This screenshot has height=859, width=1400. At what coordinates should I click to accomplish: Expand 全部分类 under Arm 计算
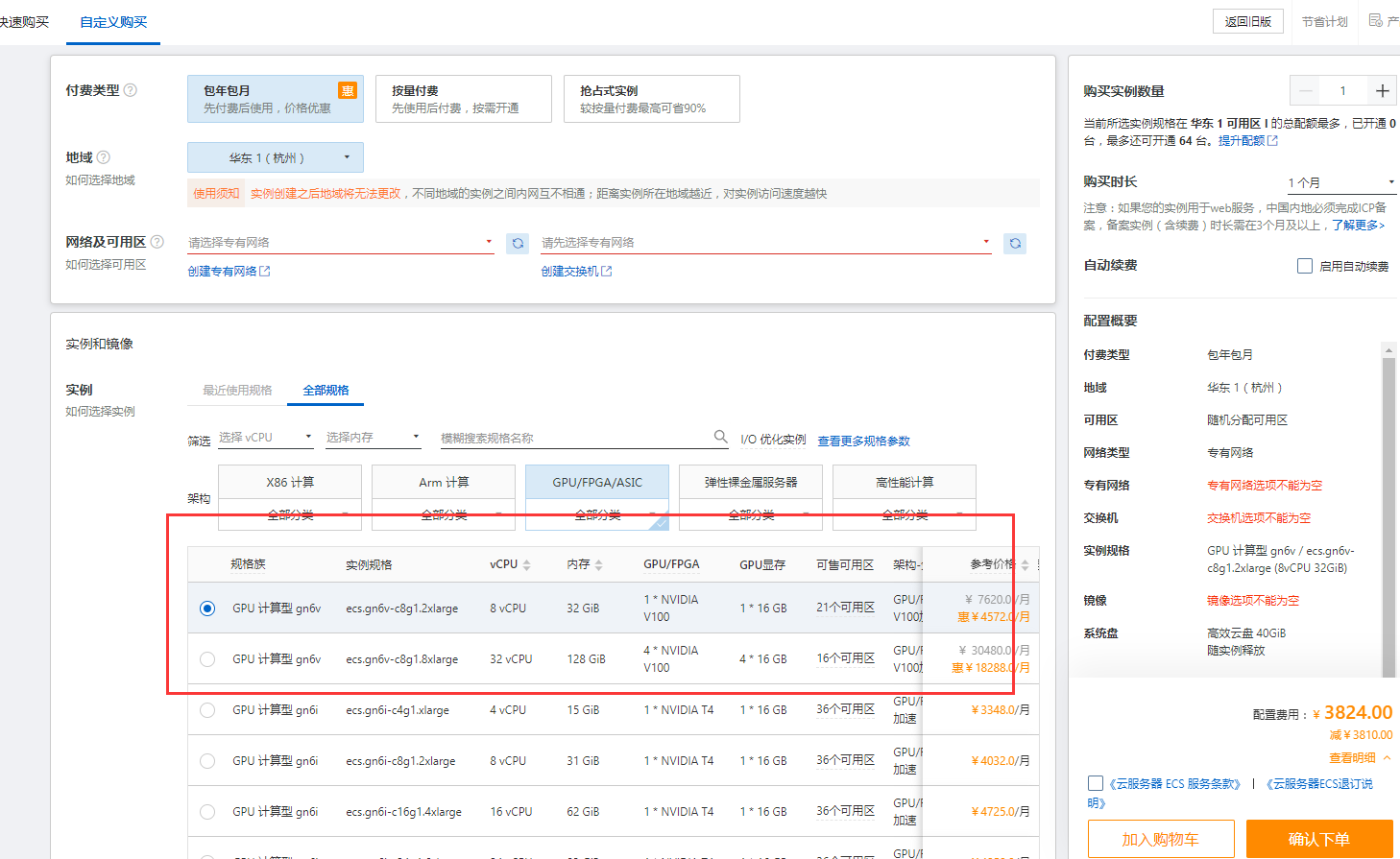[444, 514]
